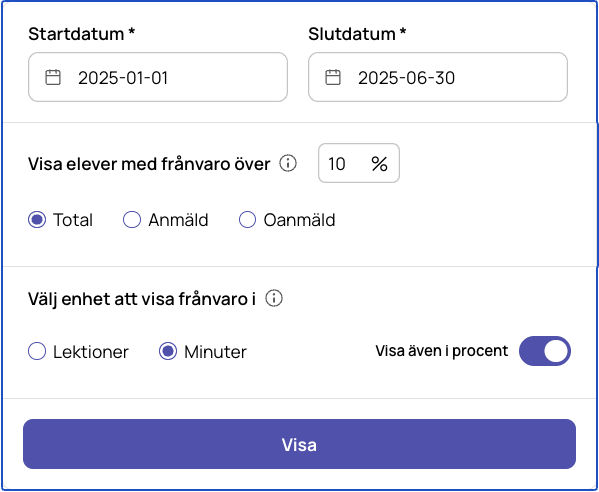Click the Visa även i procent label

click(x=442, y=351)
